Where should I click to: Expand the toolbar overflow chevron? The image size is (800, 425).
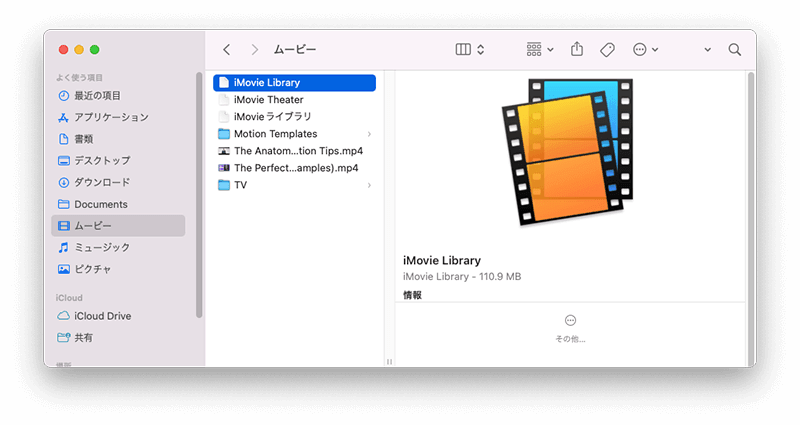pos(708,50)
